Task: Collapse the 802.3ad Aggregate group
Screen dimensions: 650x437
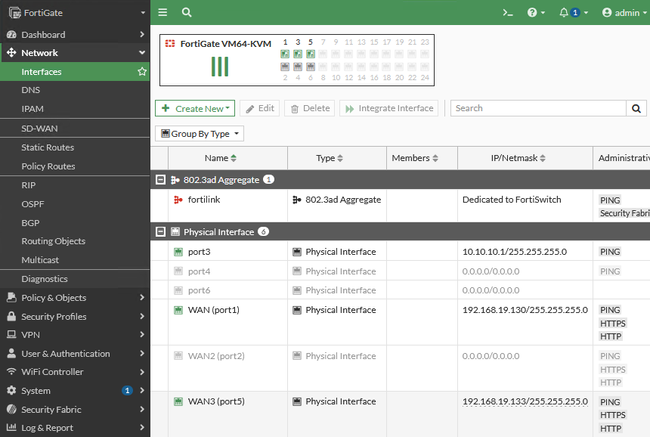Action: coord(161,179)
